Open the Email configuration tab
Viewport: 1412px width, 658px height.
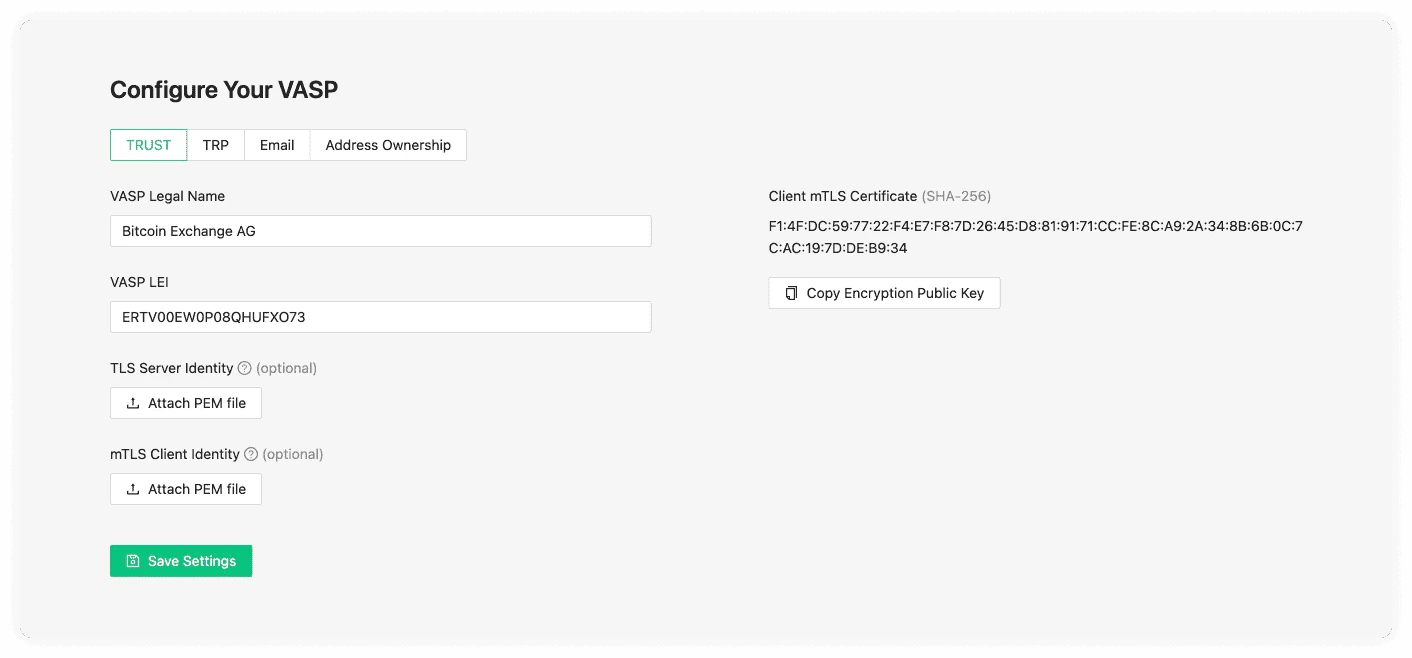click(x=276, y=144)
